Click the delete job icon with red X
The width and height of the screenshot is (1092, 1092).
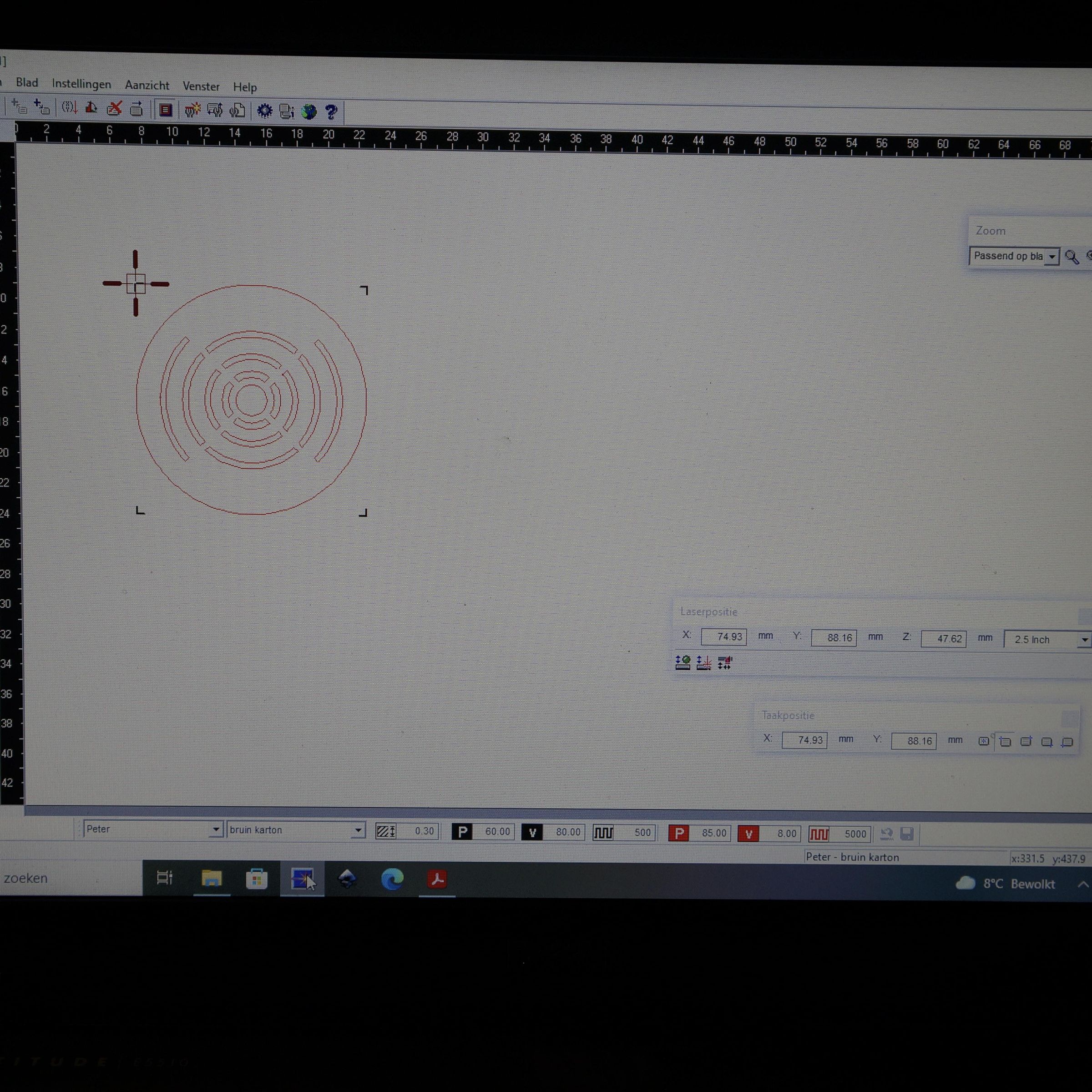(114, 109)
